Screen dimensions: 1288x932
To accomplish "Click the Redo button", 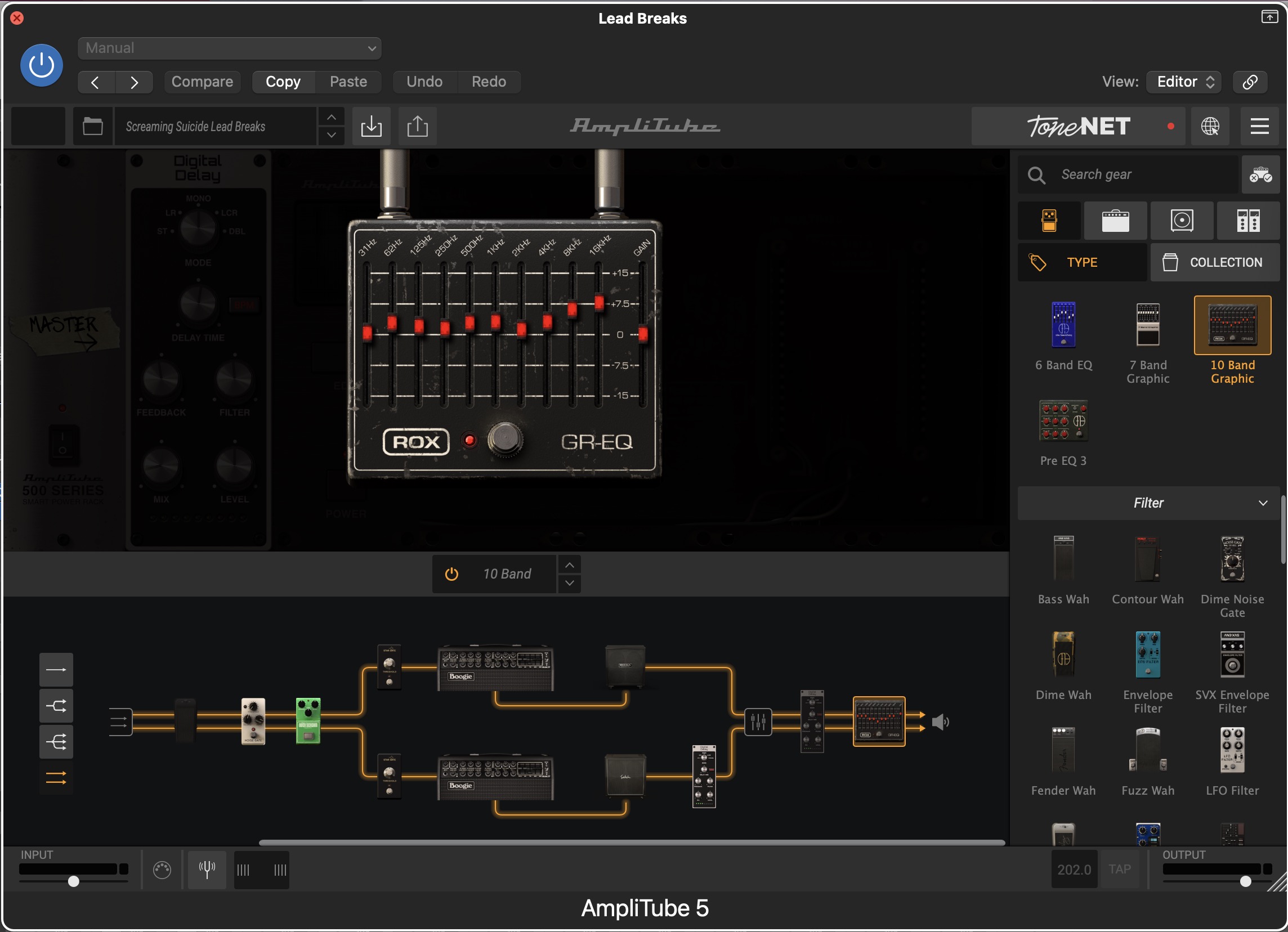I will 489,82.
